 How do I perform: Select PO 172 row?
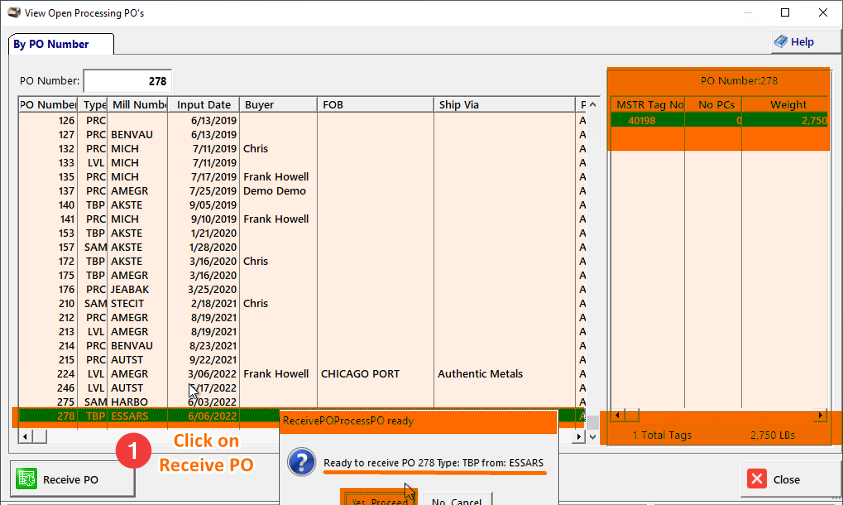302,261
